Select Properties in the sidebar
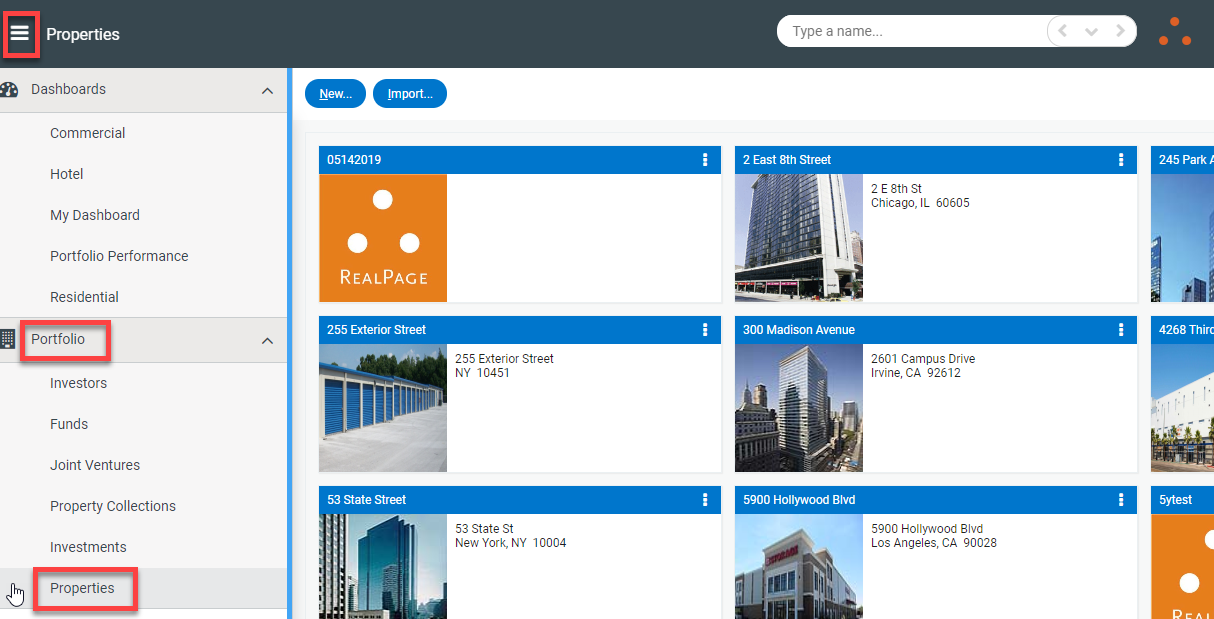 tap(82, 588)
